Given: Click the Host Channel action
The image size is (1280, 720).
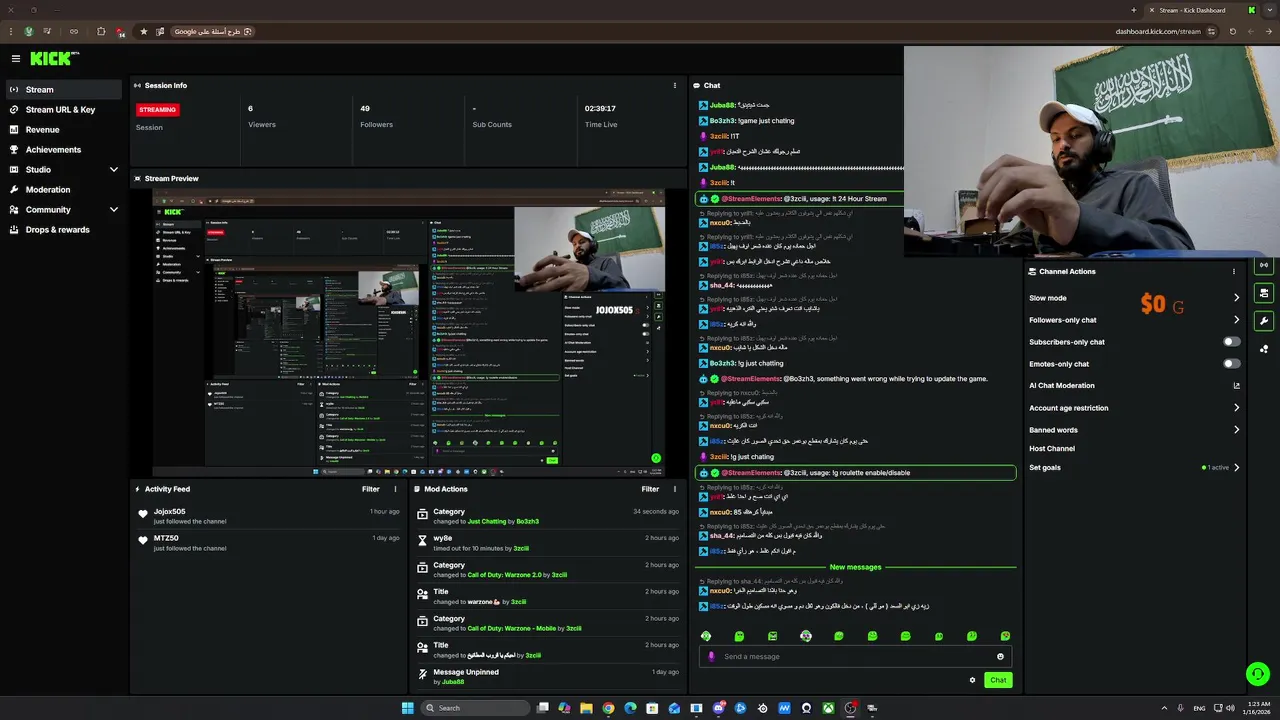Looking at the screenshot, I should click(1051, 449).
